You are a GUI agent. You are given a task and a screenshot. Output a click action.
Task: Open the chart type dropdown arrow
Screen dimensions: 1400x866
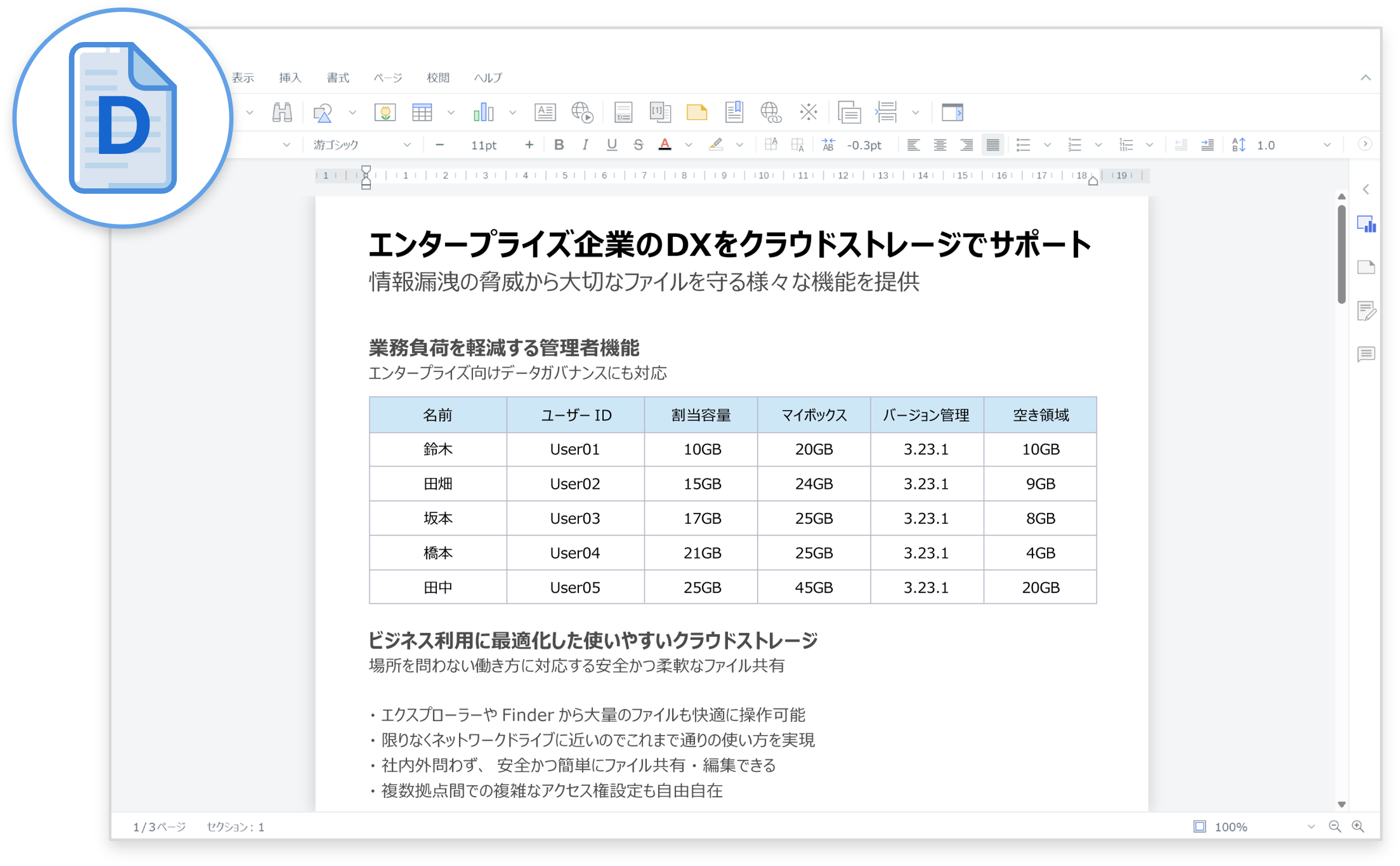pos(512,112)
